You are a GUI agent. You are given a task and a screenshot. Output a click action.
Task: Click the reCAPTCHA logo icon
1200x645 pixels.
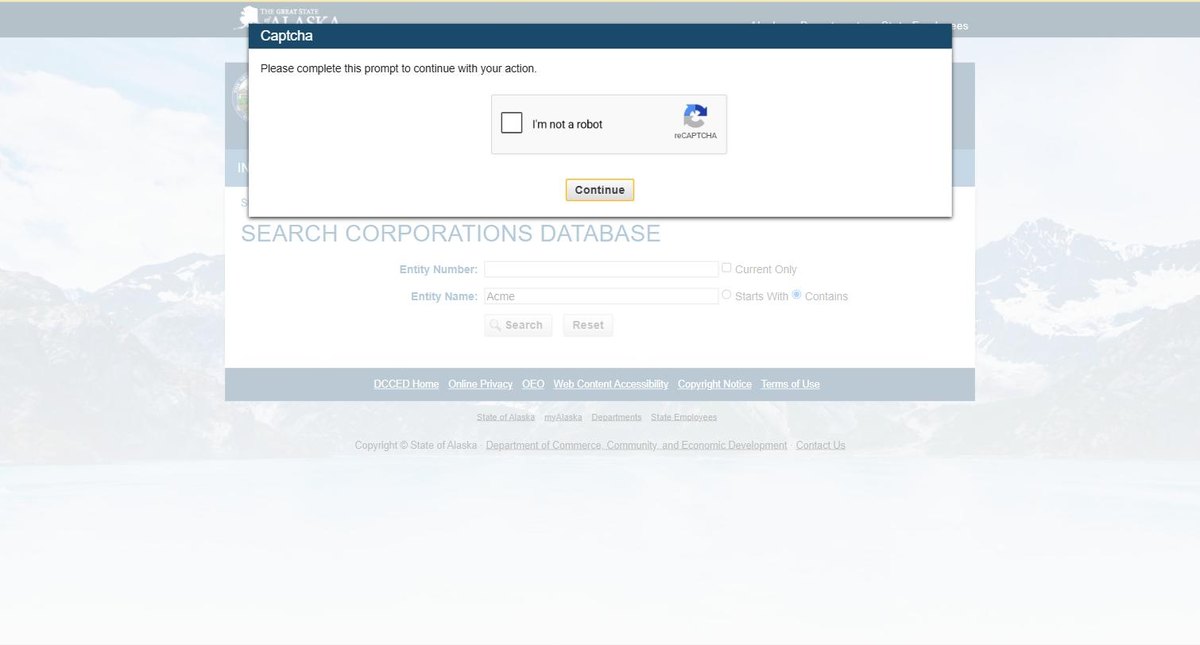695,116
